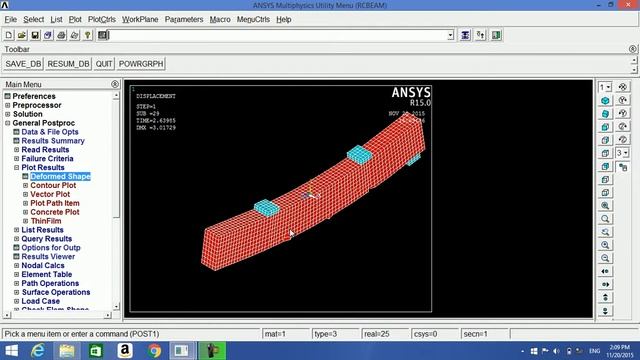This screenshot has width=640, height=360.
Task: Pan the model right with arrow icon
Action: 605,284
